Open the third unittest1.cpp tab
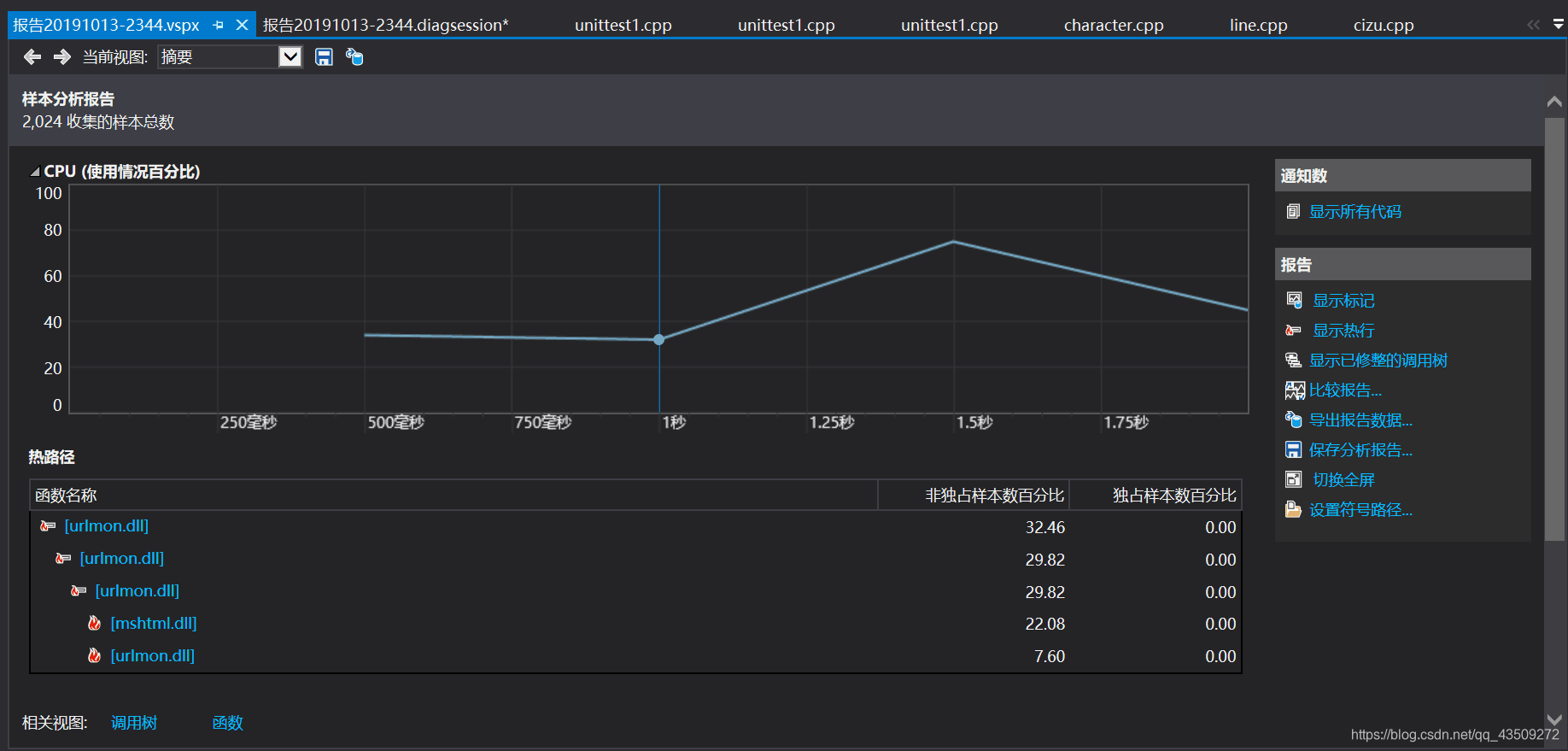The height and width of the screenshot is (751, 1568). (x=950, y=25)
